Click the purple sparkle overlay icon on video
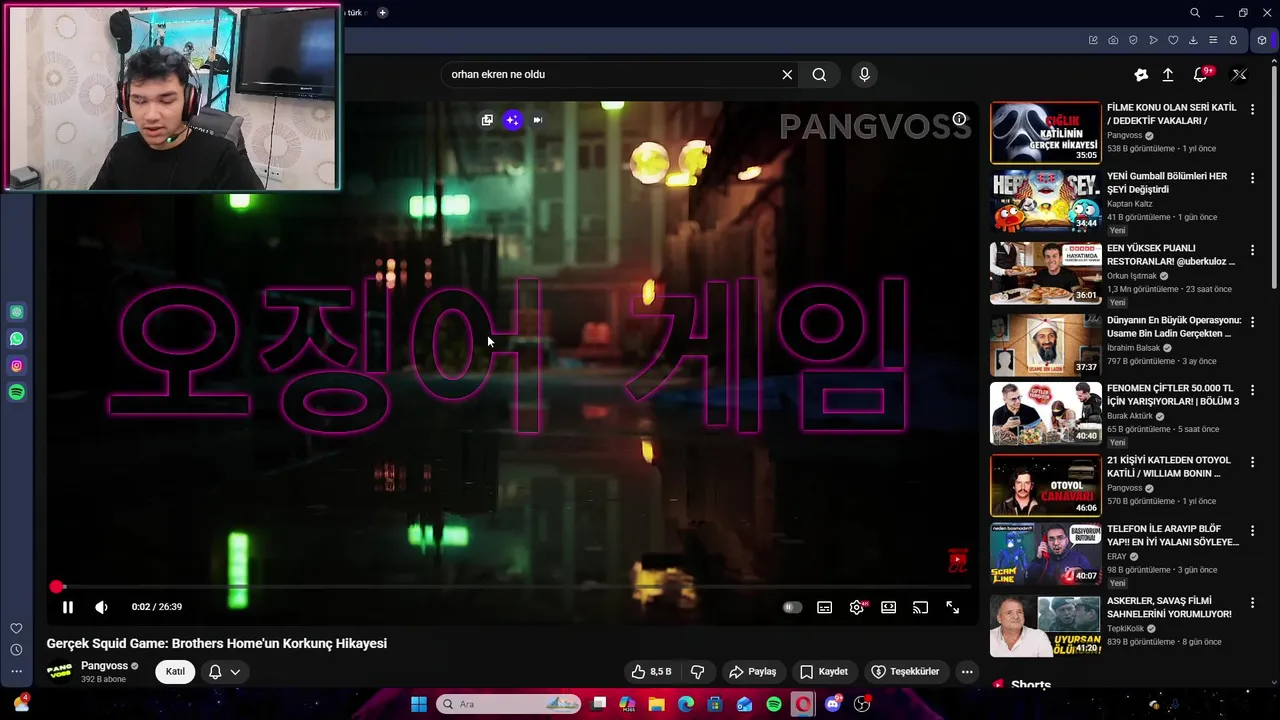This screenshot has width=1280, height=720. pyautogui.click(x=512, y=120)
